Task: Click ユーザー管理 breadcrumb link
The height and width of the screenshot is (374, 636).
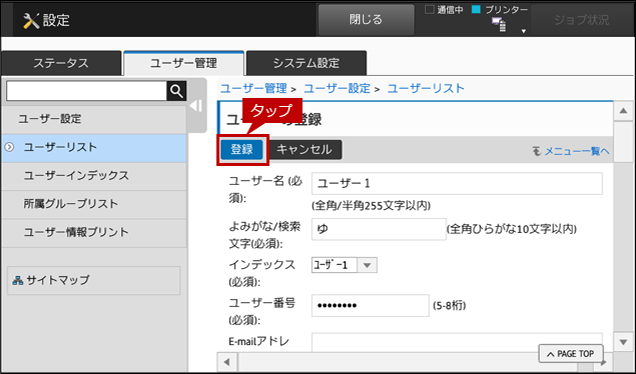Action: point(254,88)
